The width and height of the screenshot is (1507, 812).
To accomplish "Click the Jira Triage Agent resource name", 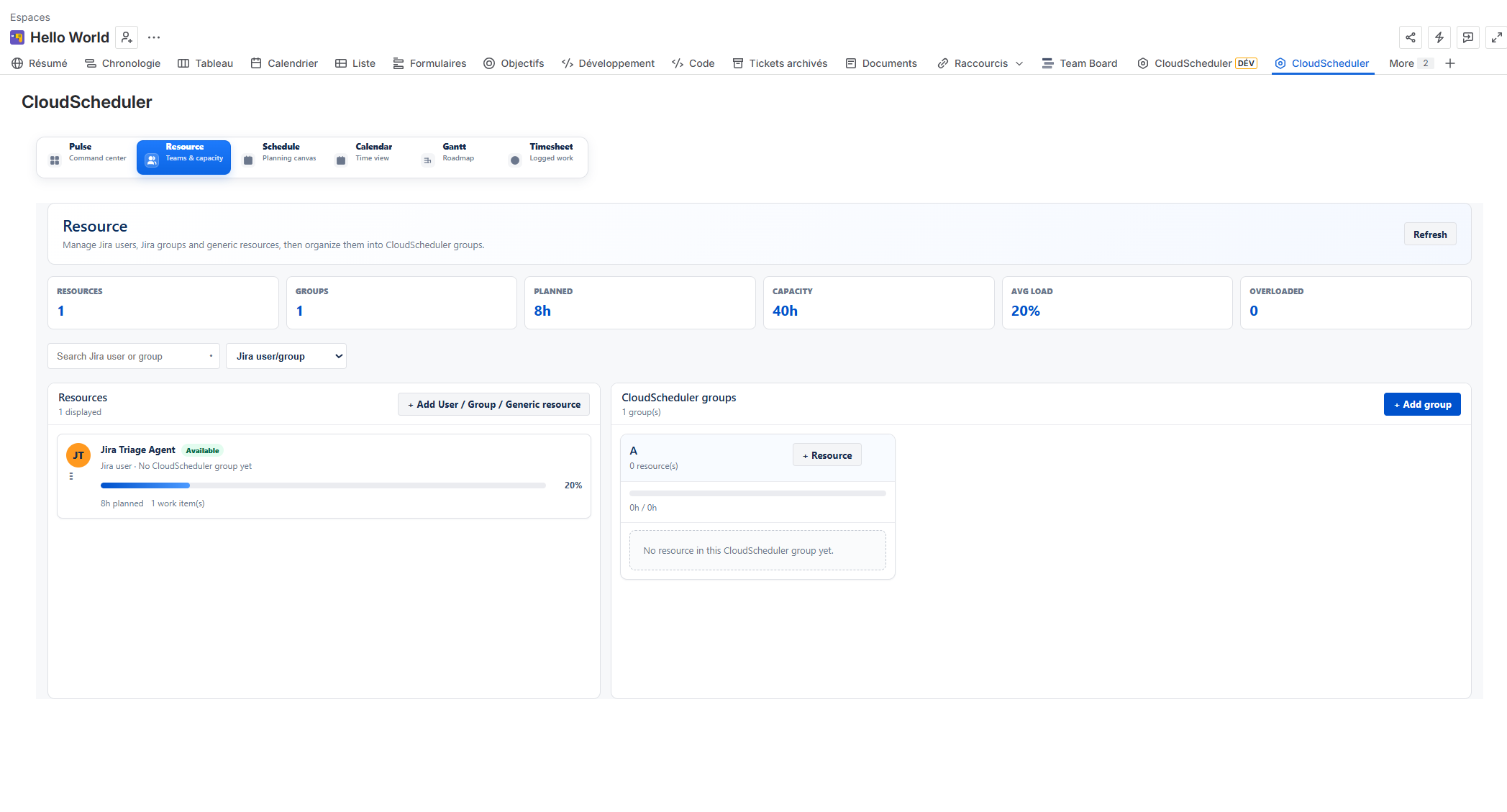I will tap(138, 450).
